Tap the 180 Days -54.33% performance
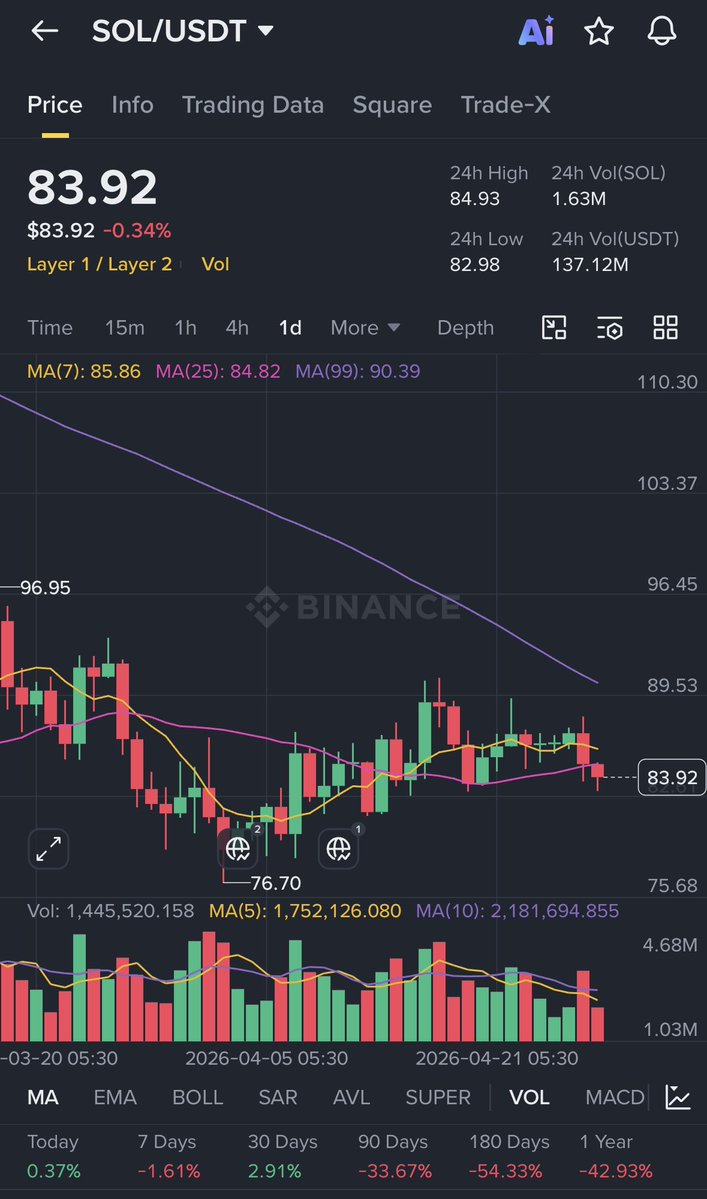Screen dimensions: 707x1199 pos(509,1156)
